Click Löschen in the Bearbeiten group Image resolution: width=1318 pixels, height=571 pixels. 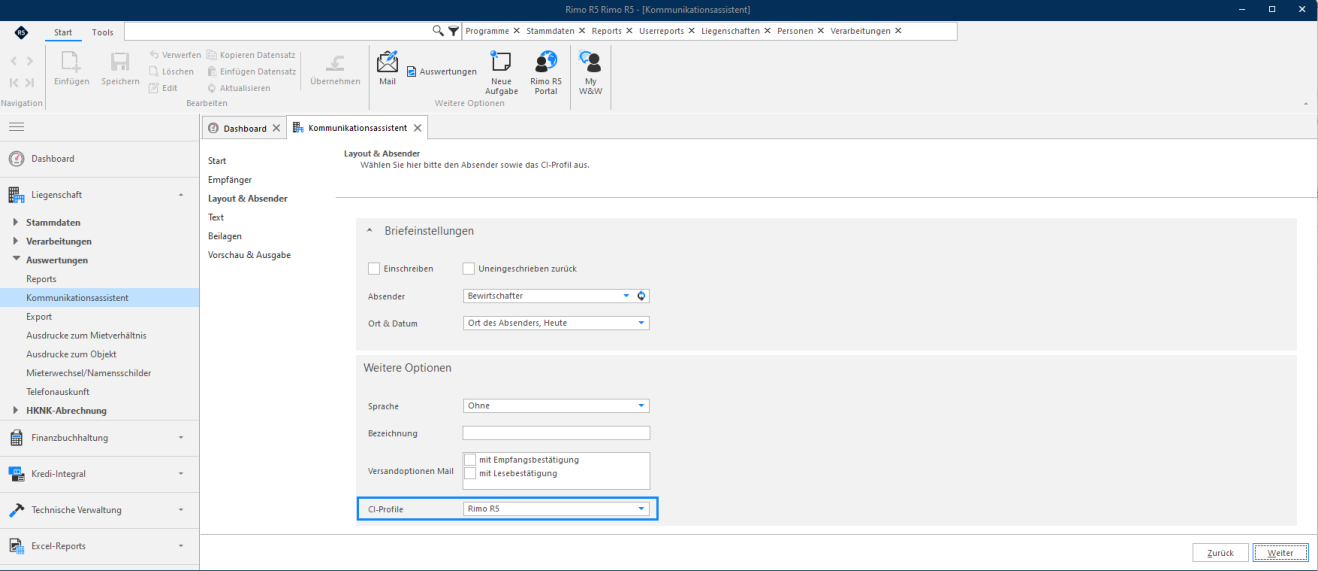(170, 72)
